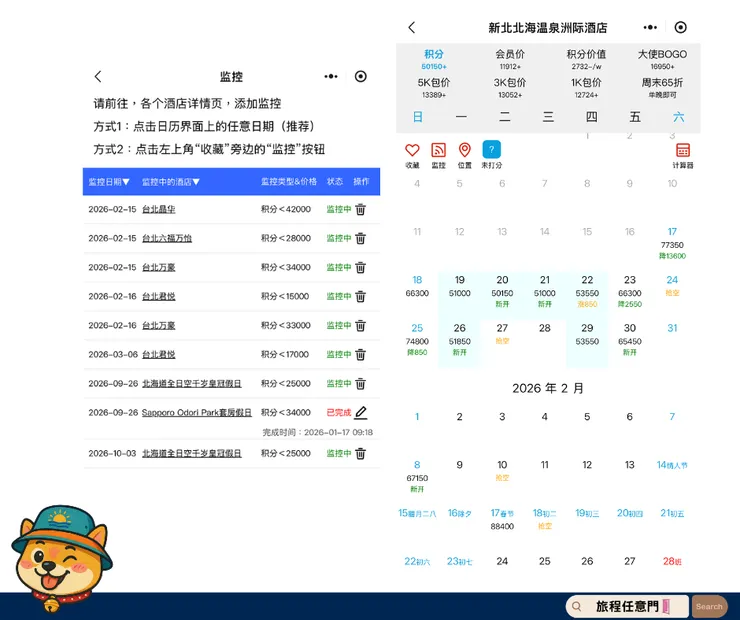Screen dimensions: 740x620
Task: Click 积分<42000 price cell
Action: 286,209
